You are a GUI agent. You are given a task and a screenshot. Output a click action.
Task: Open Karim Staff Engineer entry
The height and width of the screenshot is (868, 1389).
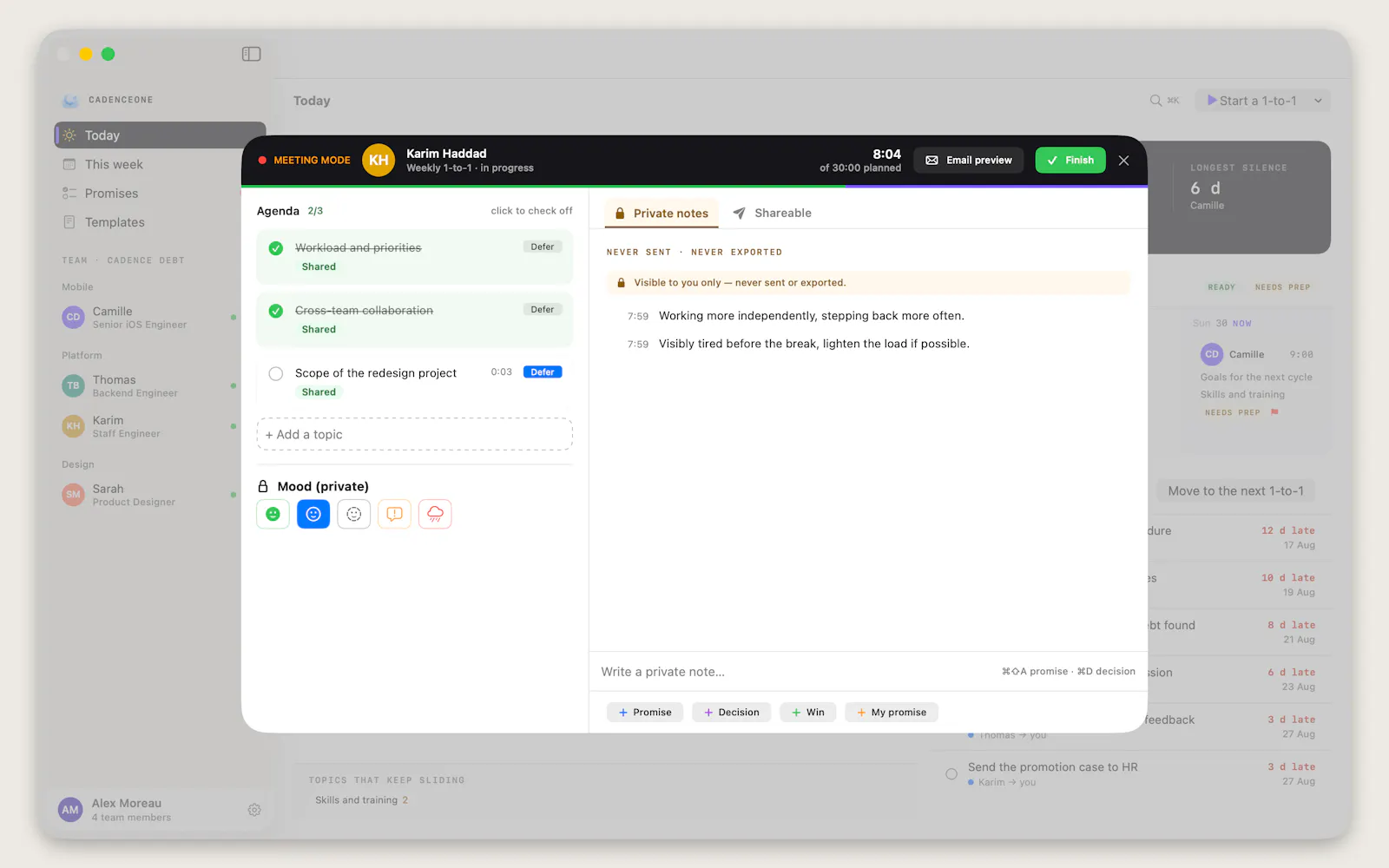[148, 426]
